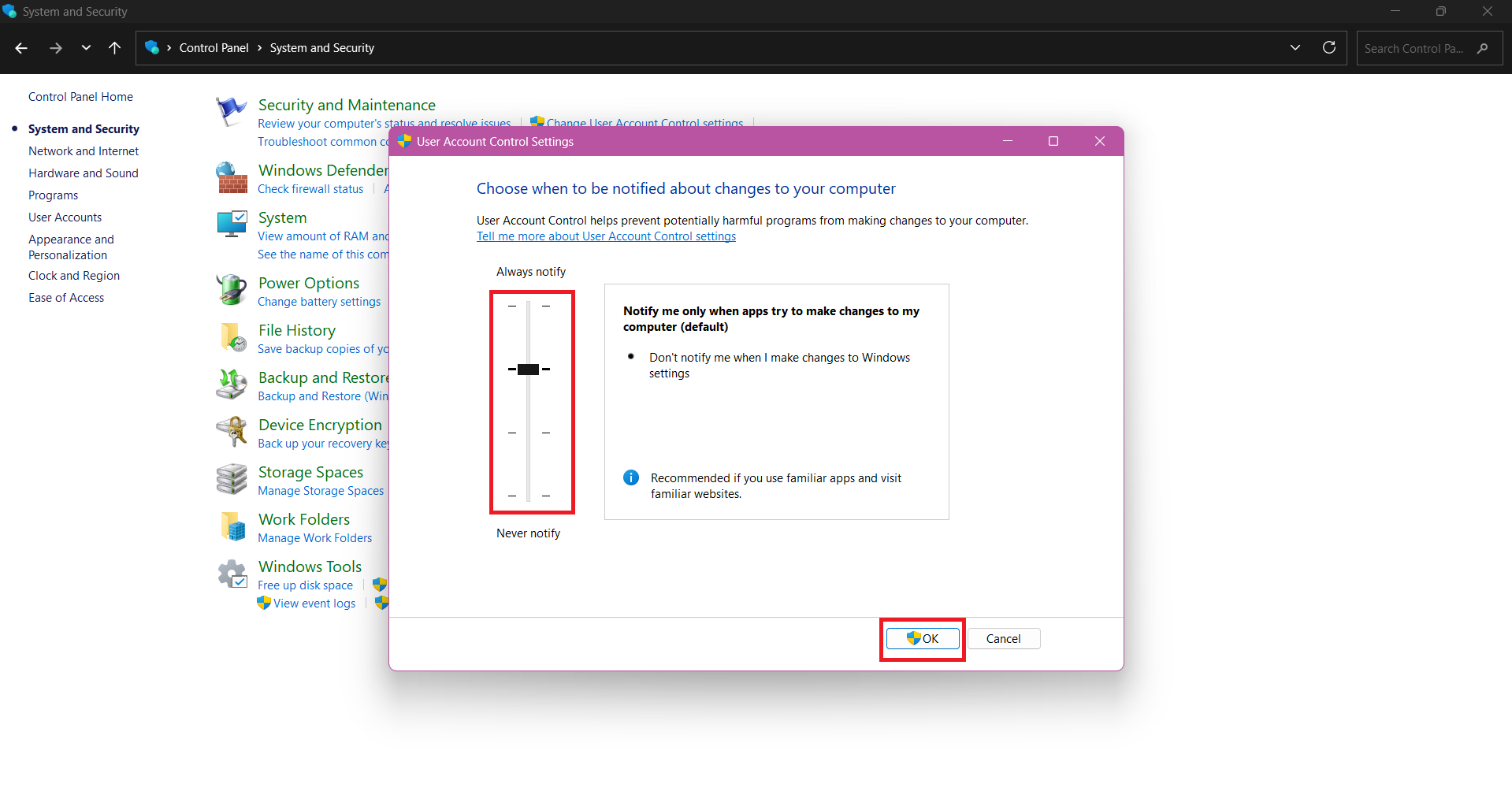Click the File History folder icon

232,337
